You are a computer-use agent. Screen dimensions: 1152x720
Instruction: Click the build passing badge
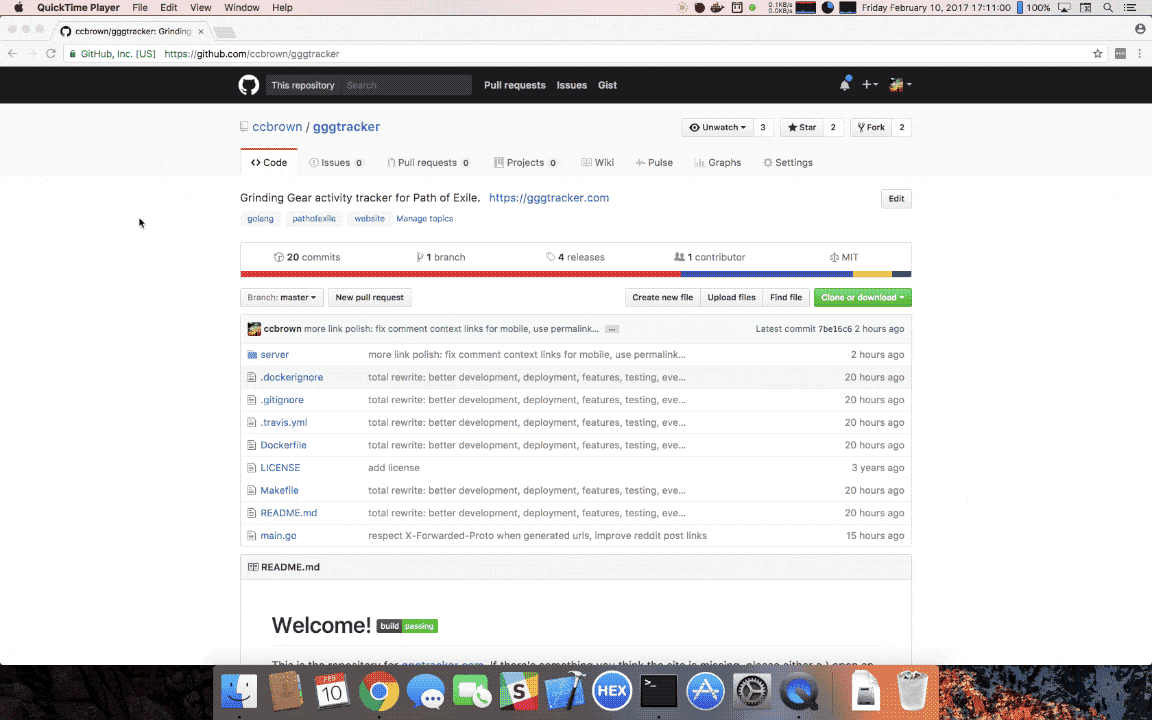(x=407, y=626)
